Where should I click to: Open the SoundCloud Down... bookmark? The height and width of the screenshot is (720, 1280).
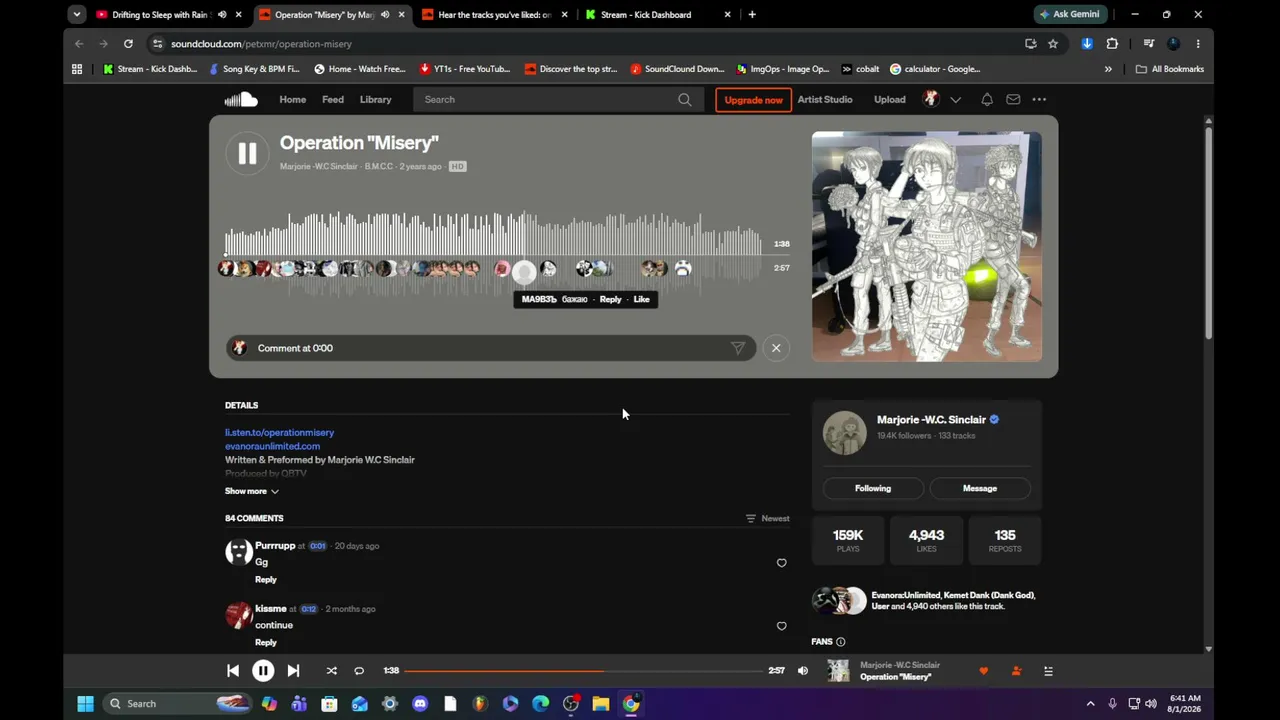tap(677, 69)
